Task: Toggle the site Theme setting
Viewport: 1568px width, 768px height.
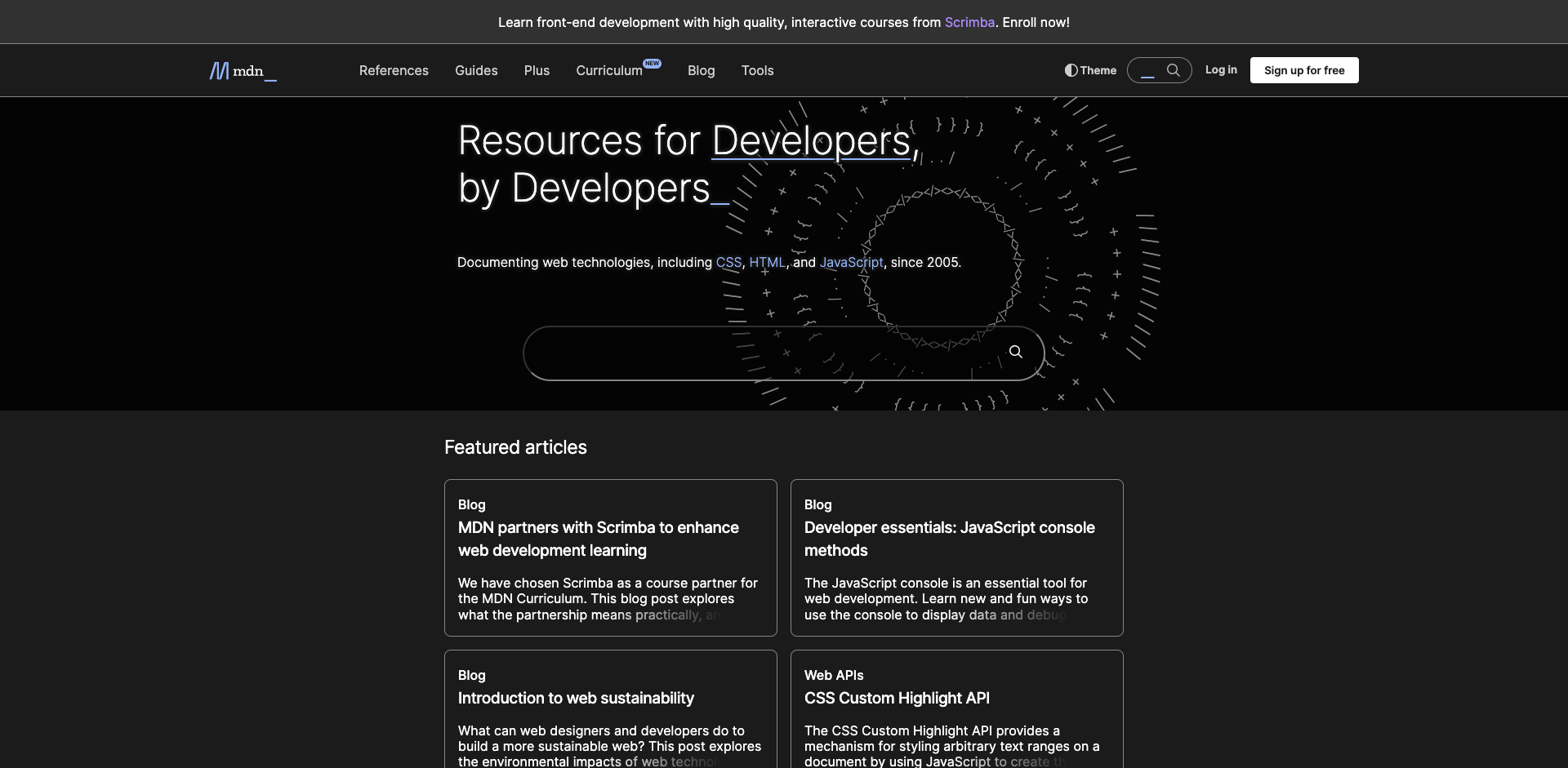Action: [x=1089, y=70]
